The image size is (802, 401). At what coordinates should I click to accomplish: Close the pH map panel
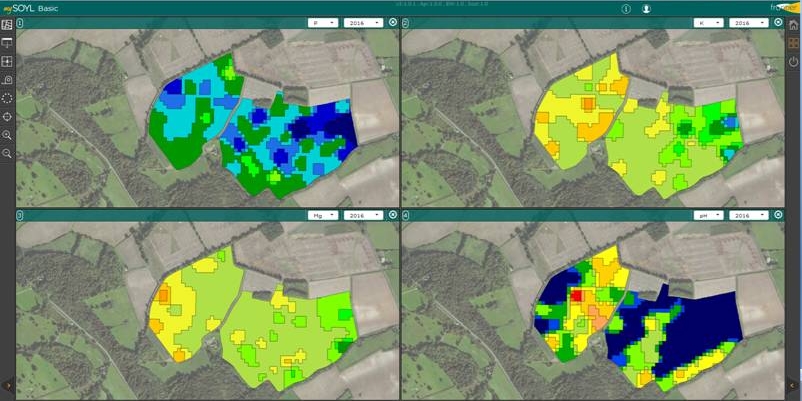[x=777, y=215]
